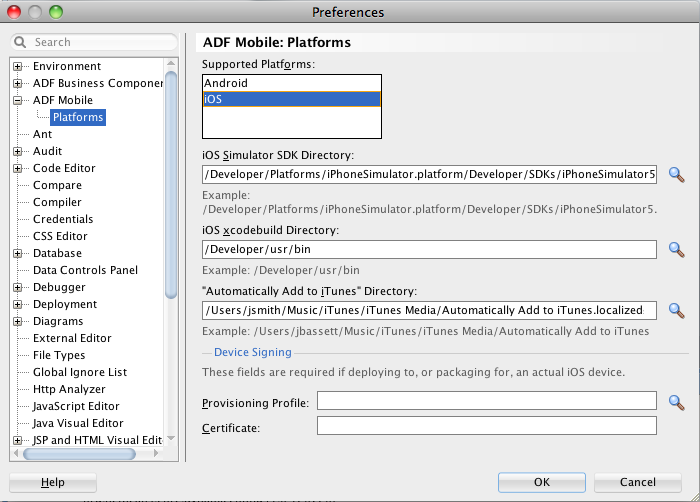The image size is (700, 502).
Task: Select Android in Supported Platforms list
Action: click(292, 83)
